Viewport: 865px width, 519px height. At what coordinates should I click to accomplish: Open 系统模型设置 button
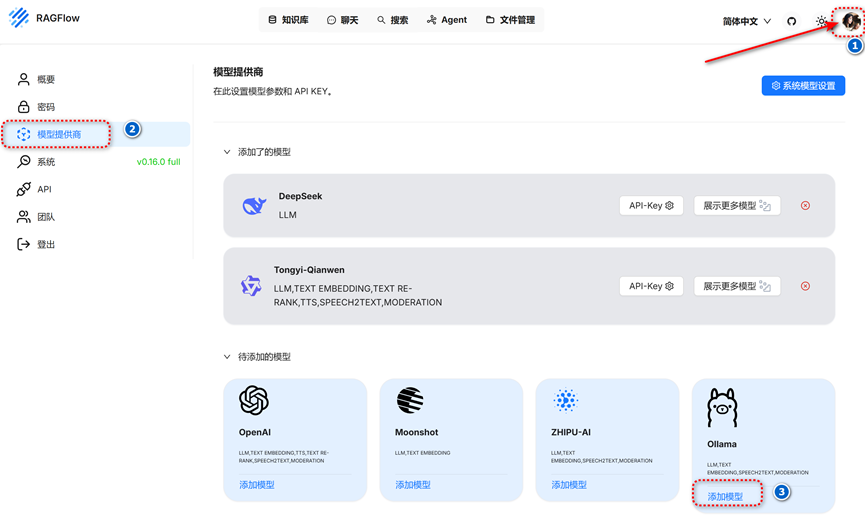(803, 85)
